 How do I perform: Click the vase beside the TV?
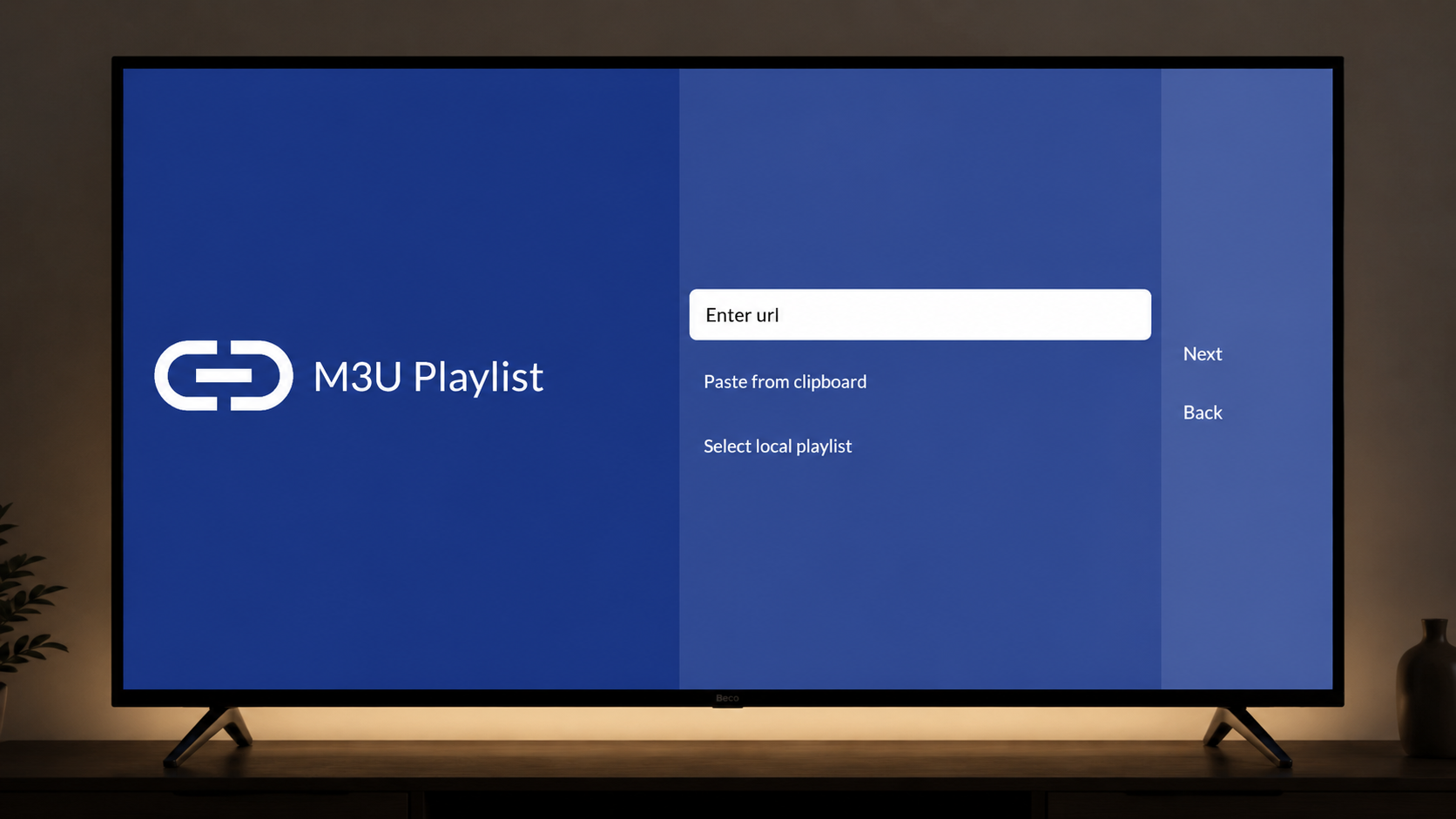[x=1427, y=688]
